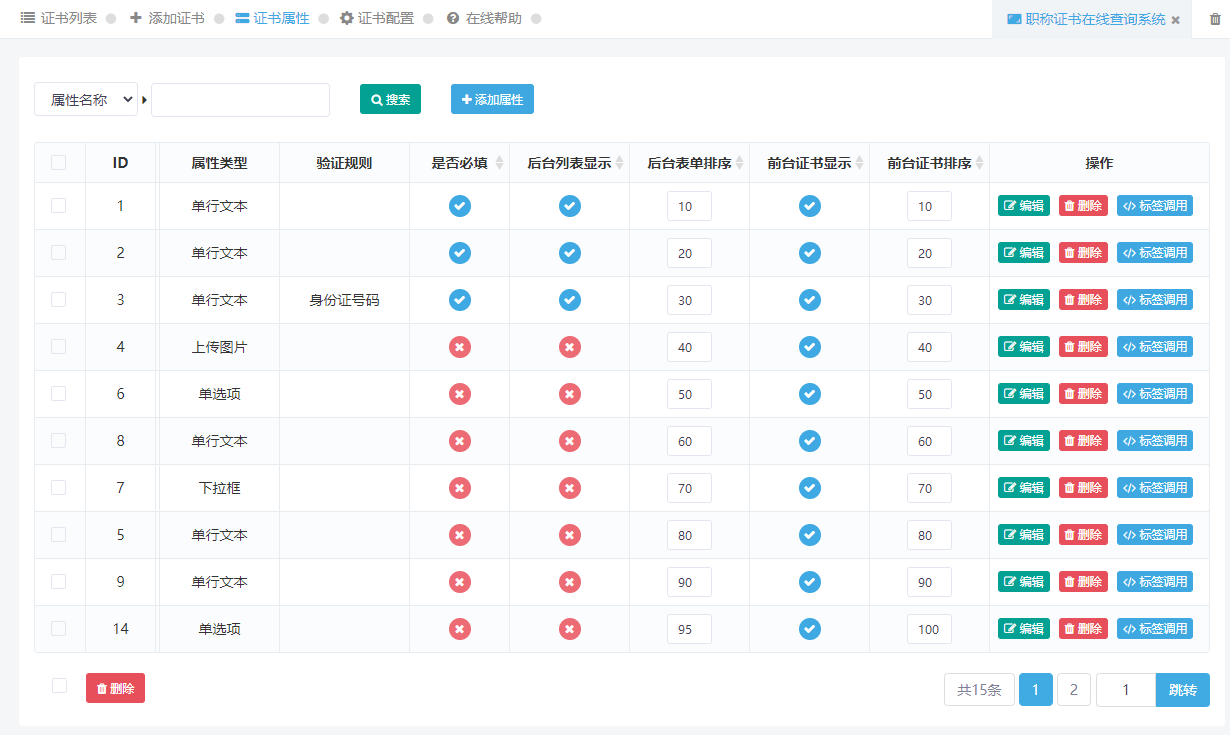Open 标签调用 for ID 9

1155,582
